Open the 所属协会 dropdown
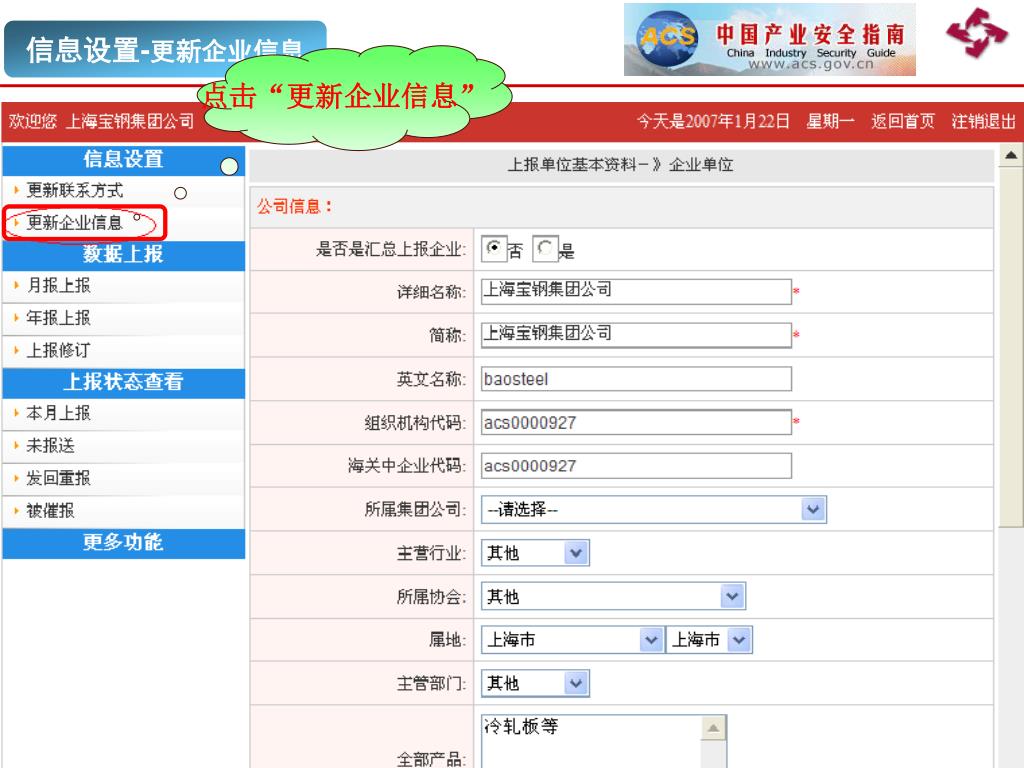 pos(613,596)
